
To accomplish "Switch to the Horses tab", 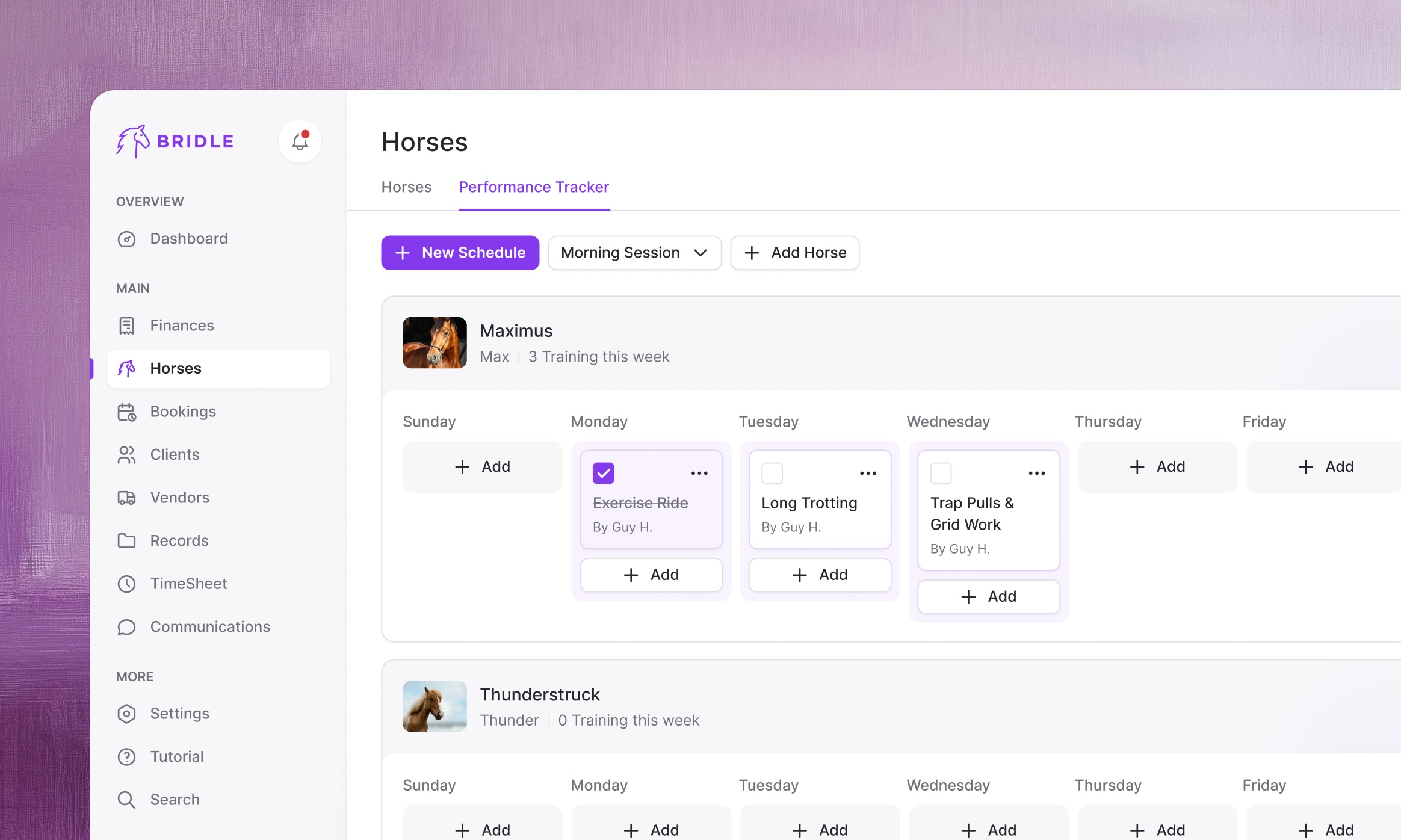I will (x=406, y=187).
